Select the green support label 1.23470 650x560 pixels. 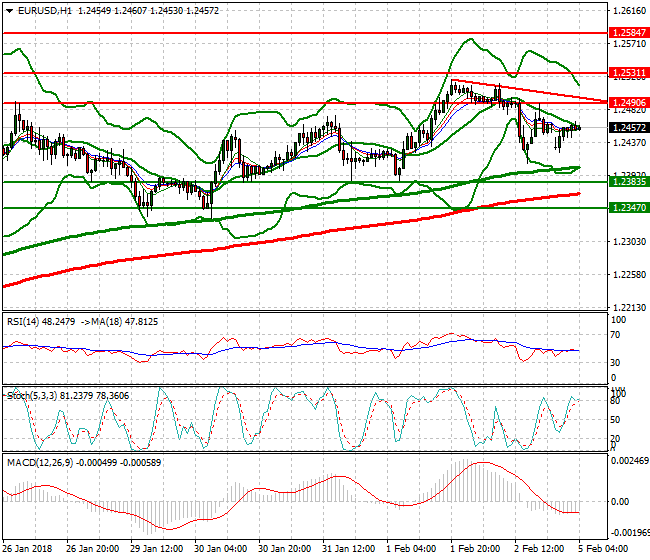tap(629, 208)
